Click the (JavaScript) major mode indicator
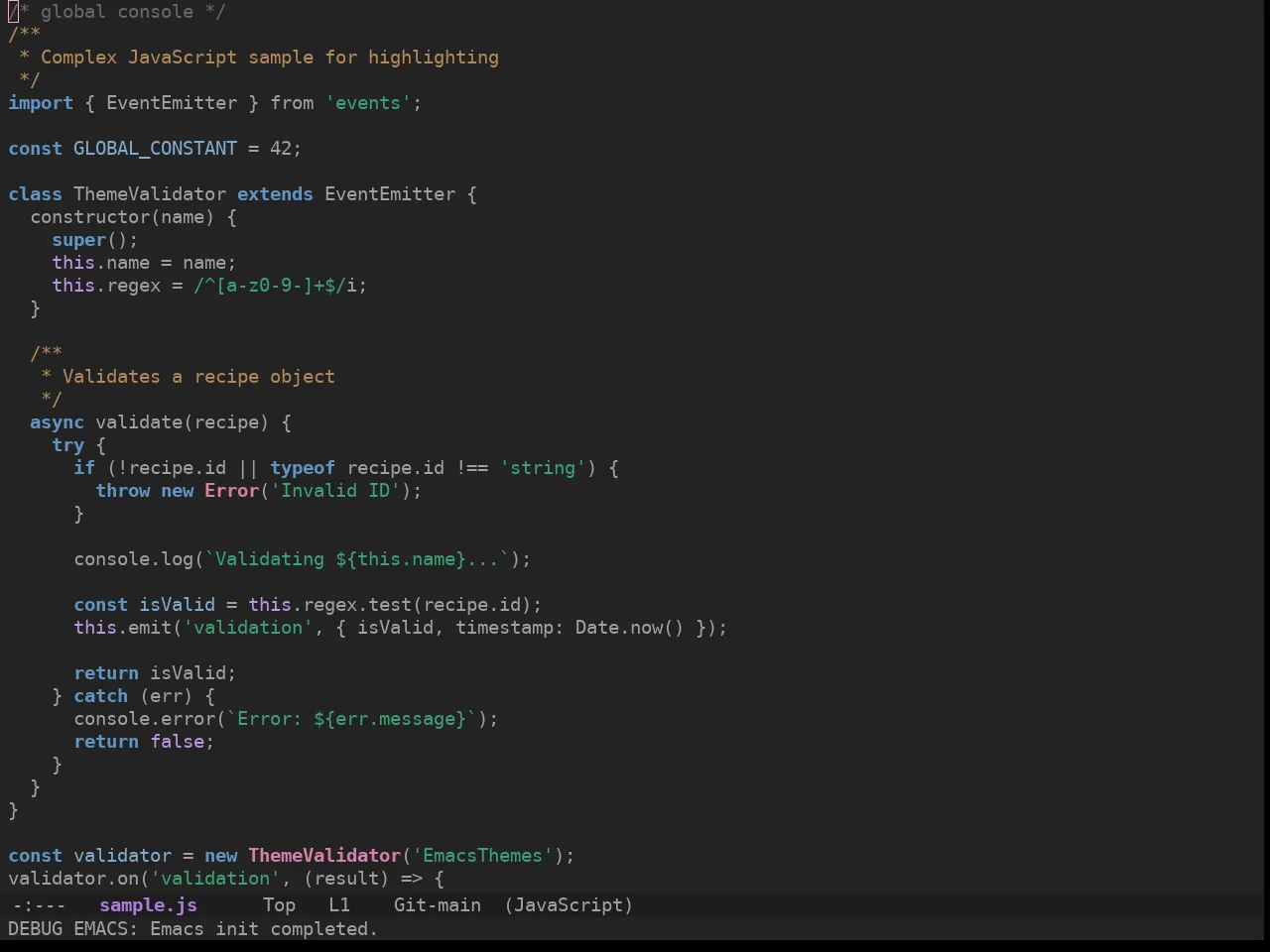 [x=569, y=905]
